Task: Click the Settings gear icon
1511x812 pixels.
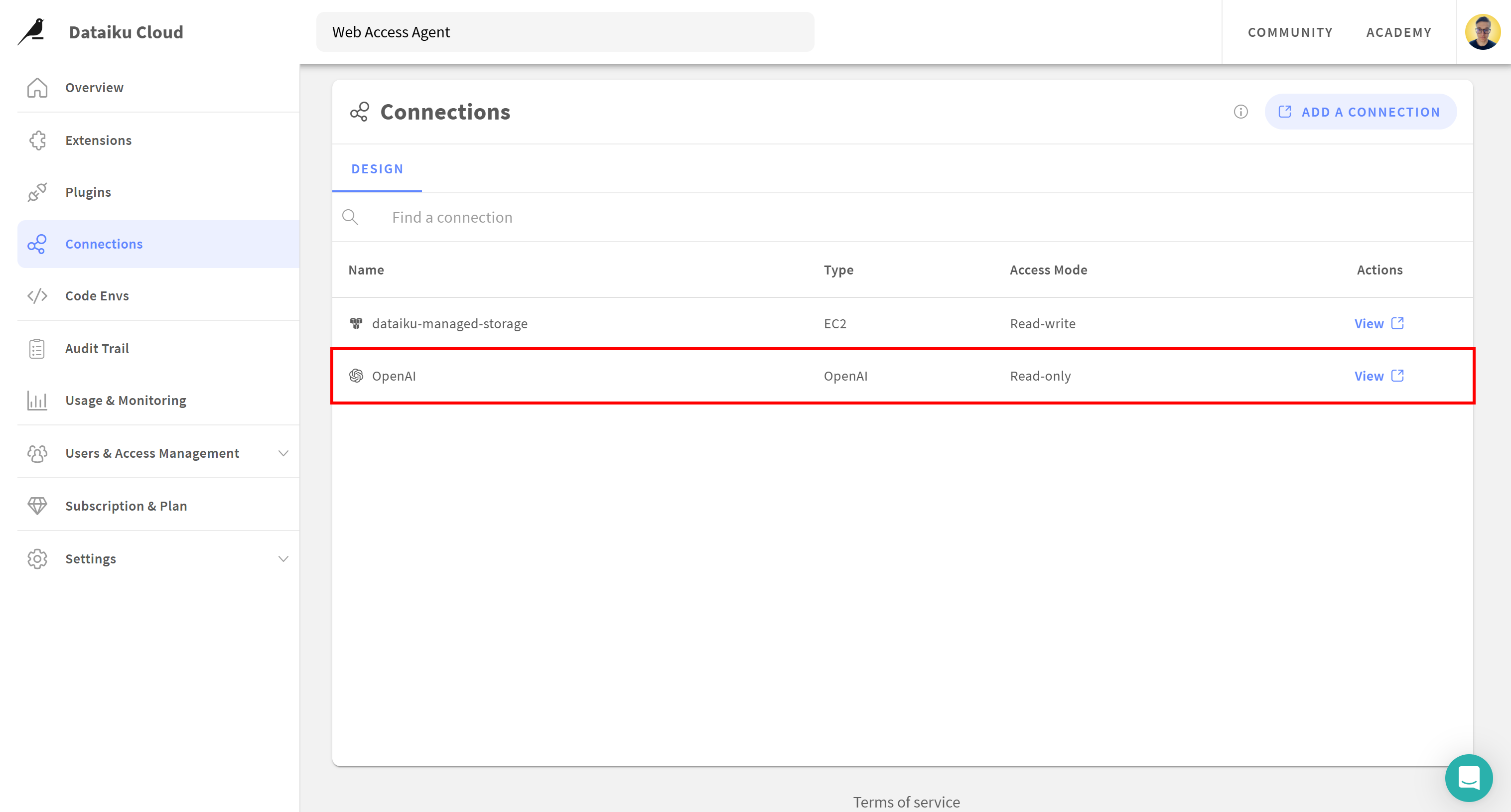Action: coord(37,558)
